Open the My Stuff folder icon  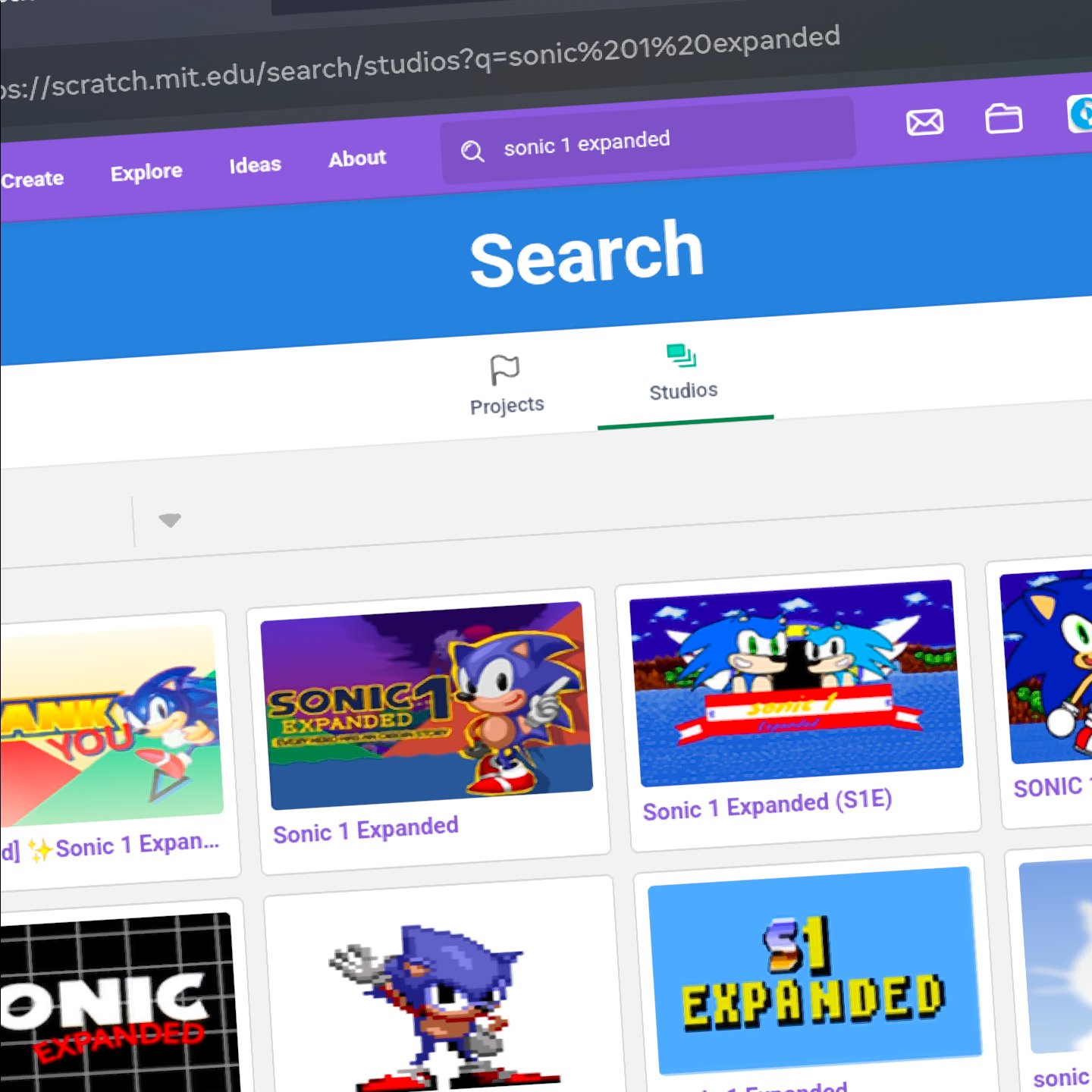[1003, 118]
